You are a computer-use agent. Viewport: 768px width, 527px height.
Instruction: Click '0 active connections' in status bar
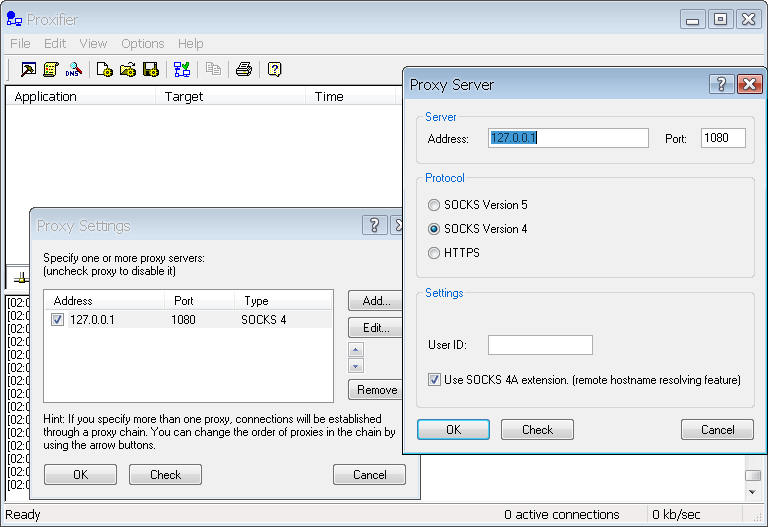click(x=562, y=514)
